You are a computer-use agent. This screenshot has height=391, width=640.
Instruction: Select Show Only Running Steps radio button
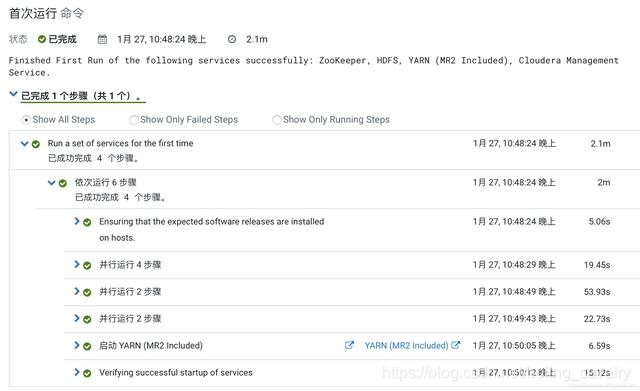pyautogui.click(x=277, y=120)
